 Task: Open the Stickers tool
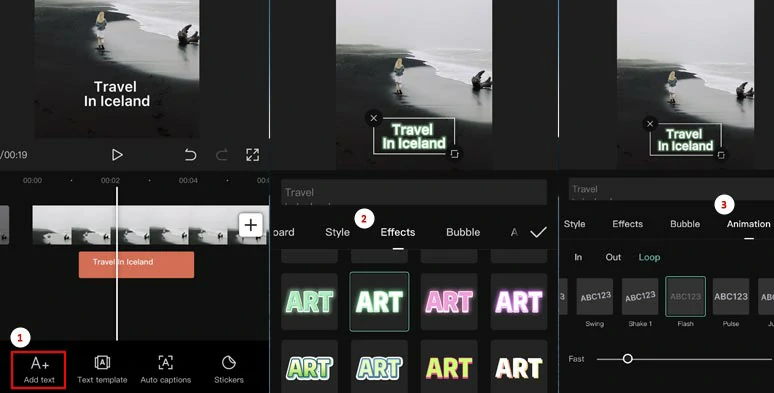pyautogui.click(x=229, y=369)
